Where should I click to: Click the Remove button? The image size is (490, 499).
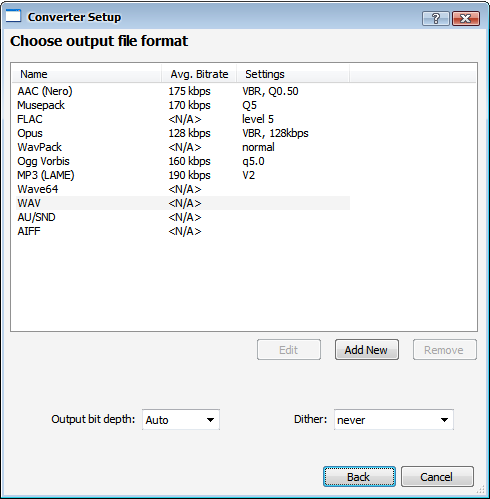click(445, 350)
